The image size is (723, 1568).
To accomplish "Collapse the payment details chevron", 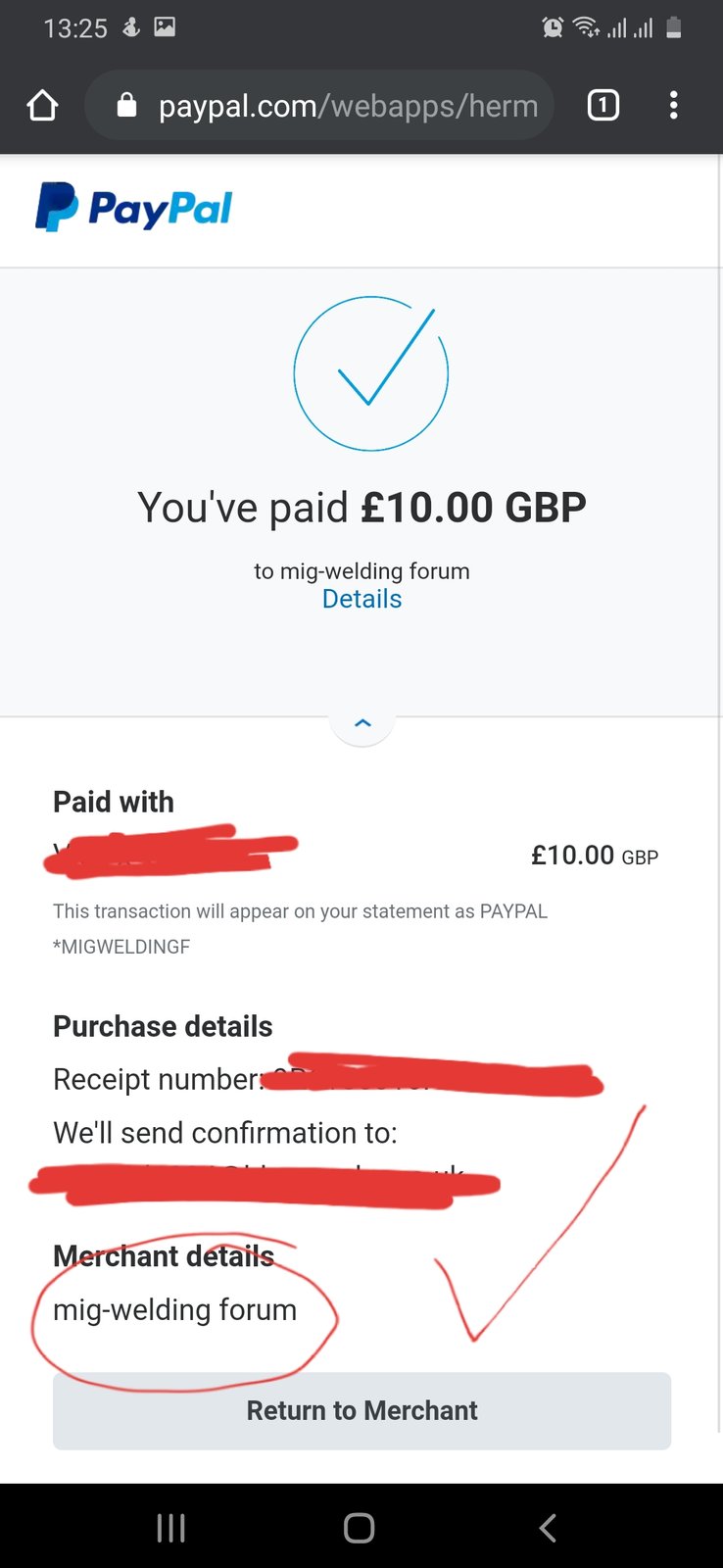I will coord(362,723).
